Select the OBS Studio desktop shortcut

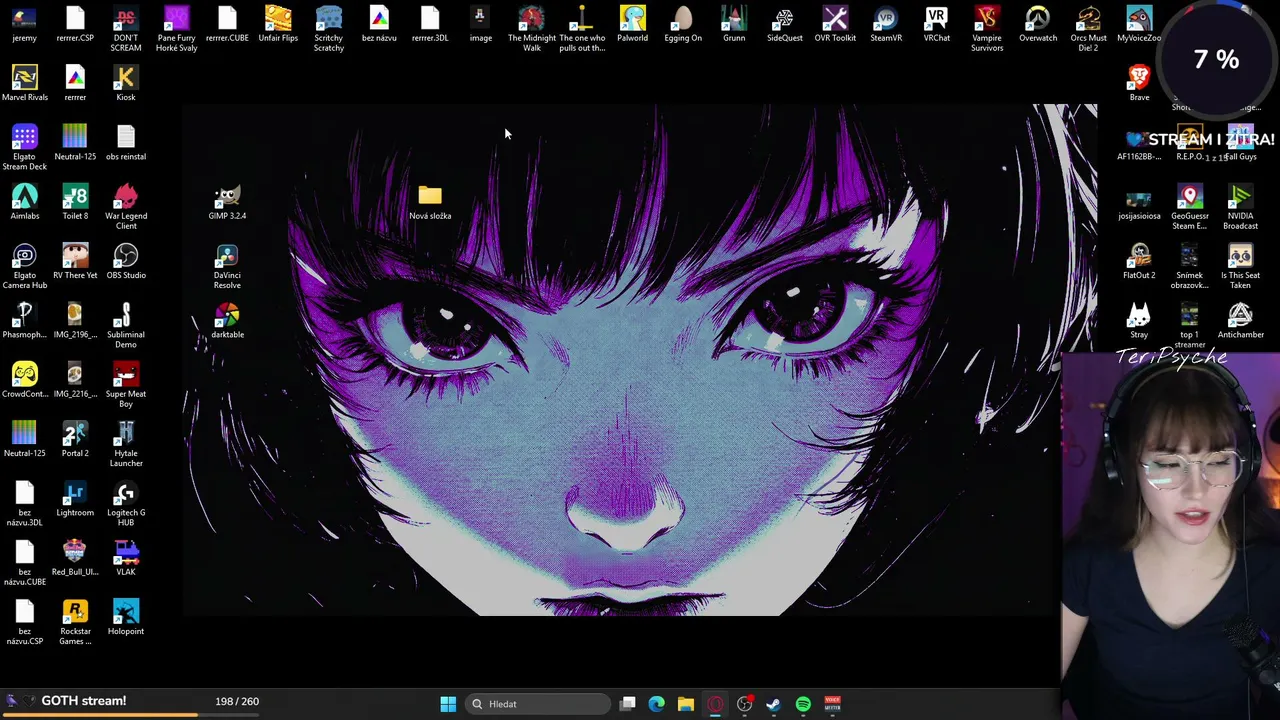(x=126, y=262)
